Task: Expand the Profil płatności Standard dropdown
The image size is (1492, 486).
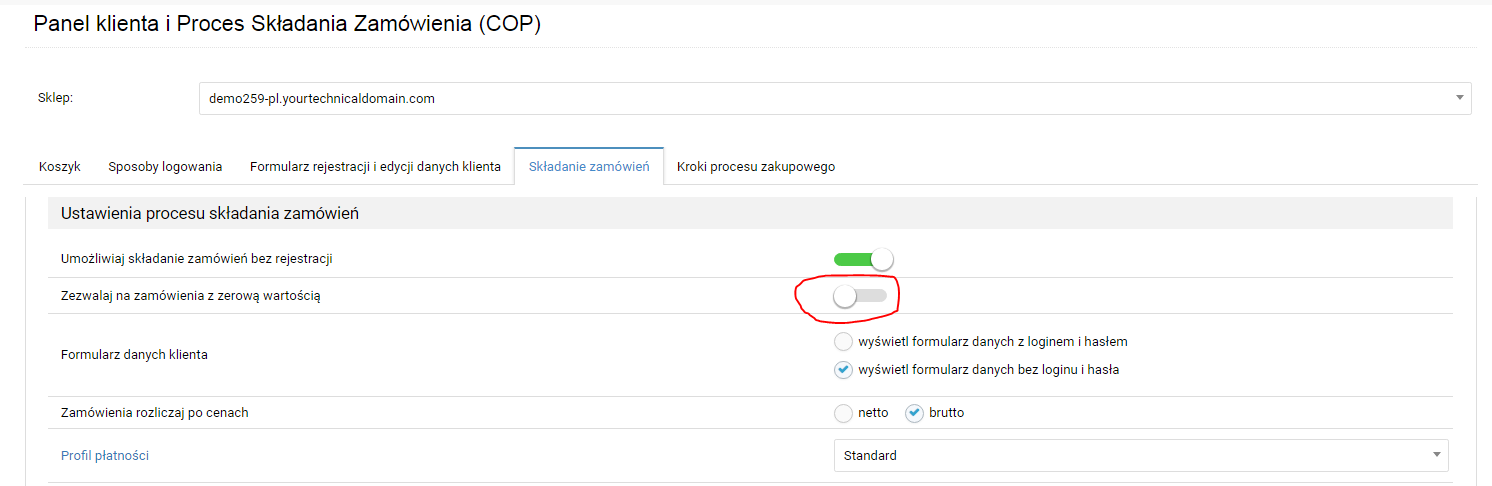Action: [1141, 455]
